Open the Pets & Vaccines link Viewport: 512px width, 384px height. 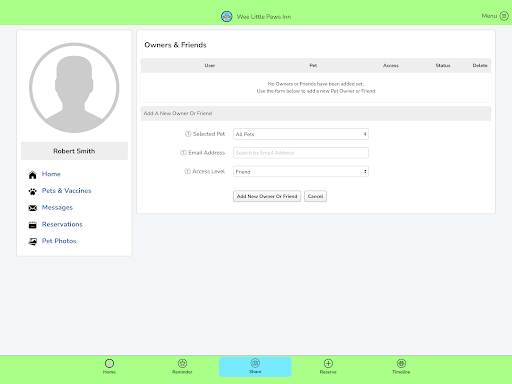(66, 191)
